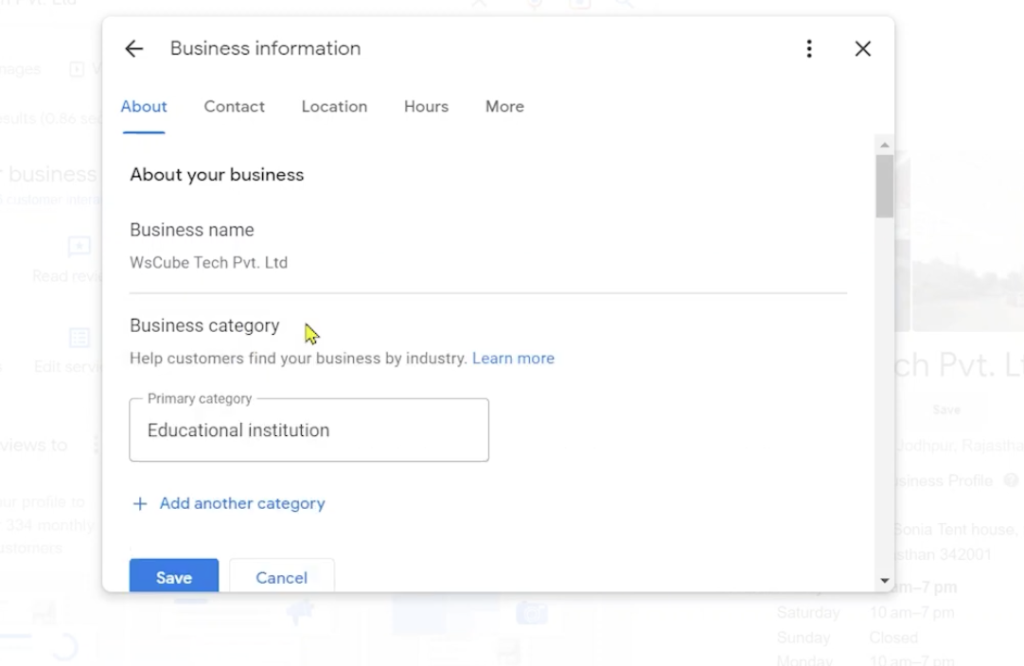Switch to the Contact tab

click(234, 107)
